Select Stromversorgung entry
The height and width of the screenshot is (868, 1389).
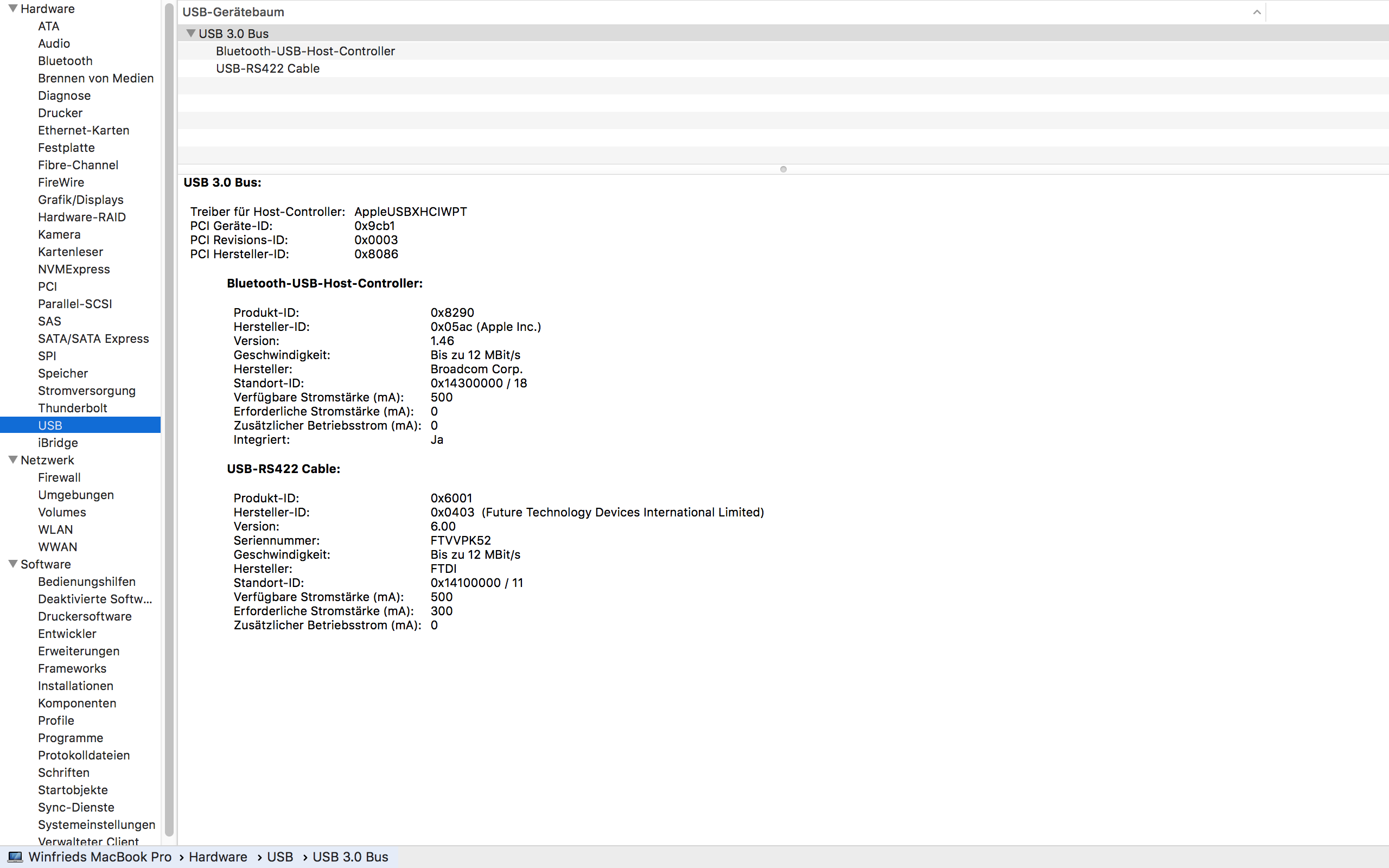(87, 391)
